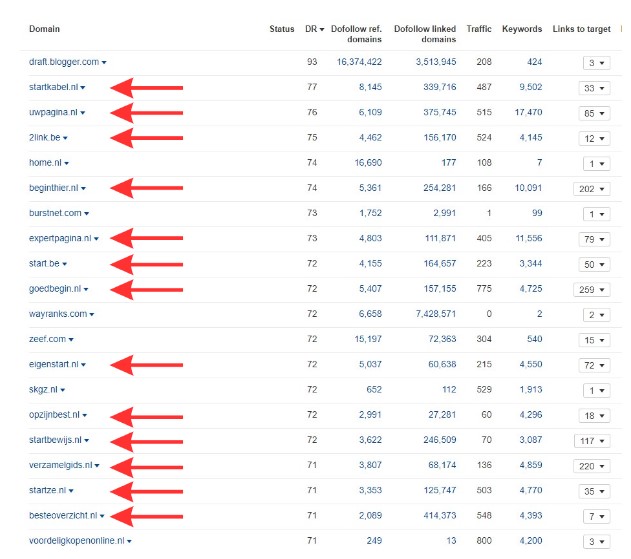Open the start.be domain link
Image resolution: width=631 pixels, height=559 pixels.
[44, 264]
